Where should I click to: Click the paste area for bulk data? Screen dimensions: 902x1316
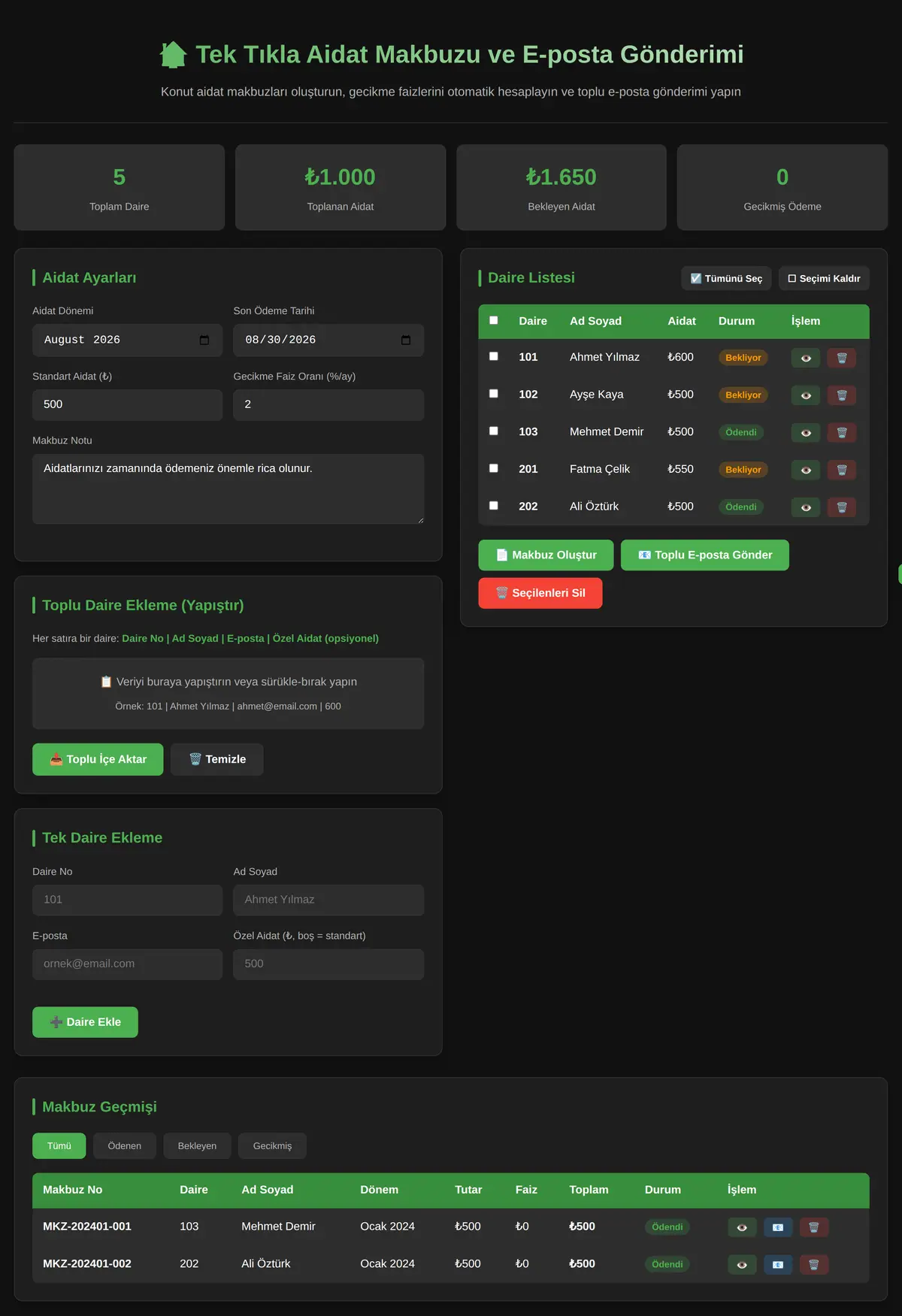coord(229,694)
